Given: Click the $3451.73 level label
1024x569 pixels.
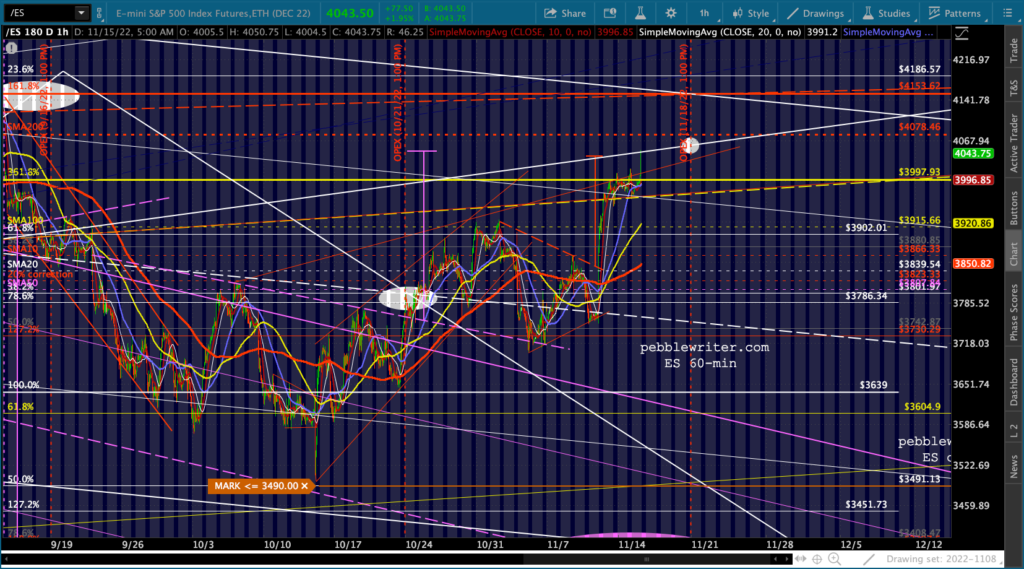Looking at the screenshot, I should (x=866, y=504).
